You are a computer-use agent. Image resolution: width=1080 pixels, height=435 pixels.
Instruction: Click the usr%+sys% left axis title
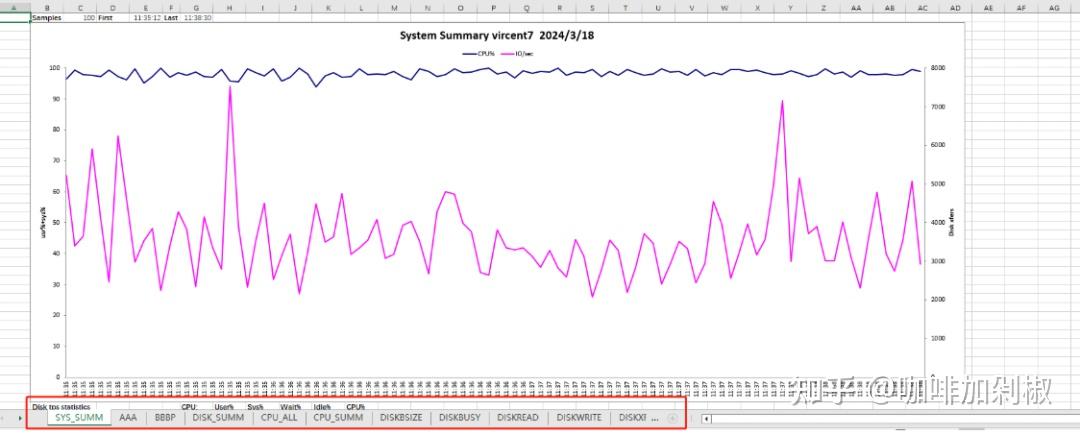pyautogui.click(x=43, y=222)
